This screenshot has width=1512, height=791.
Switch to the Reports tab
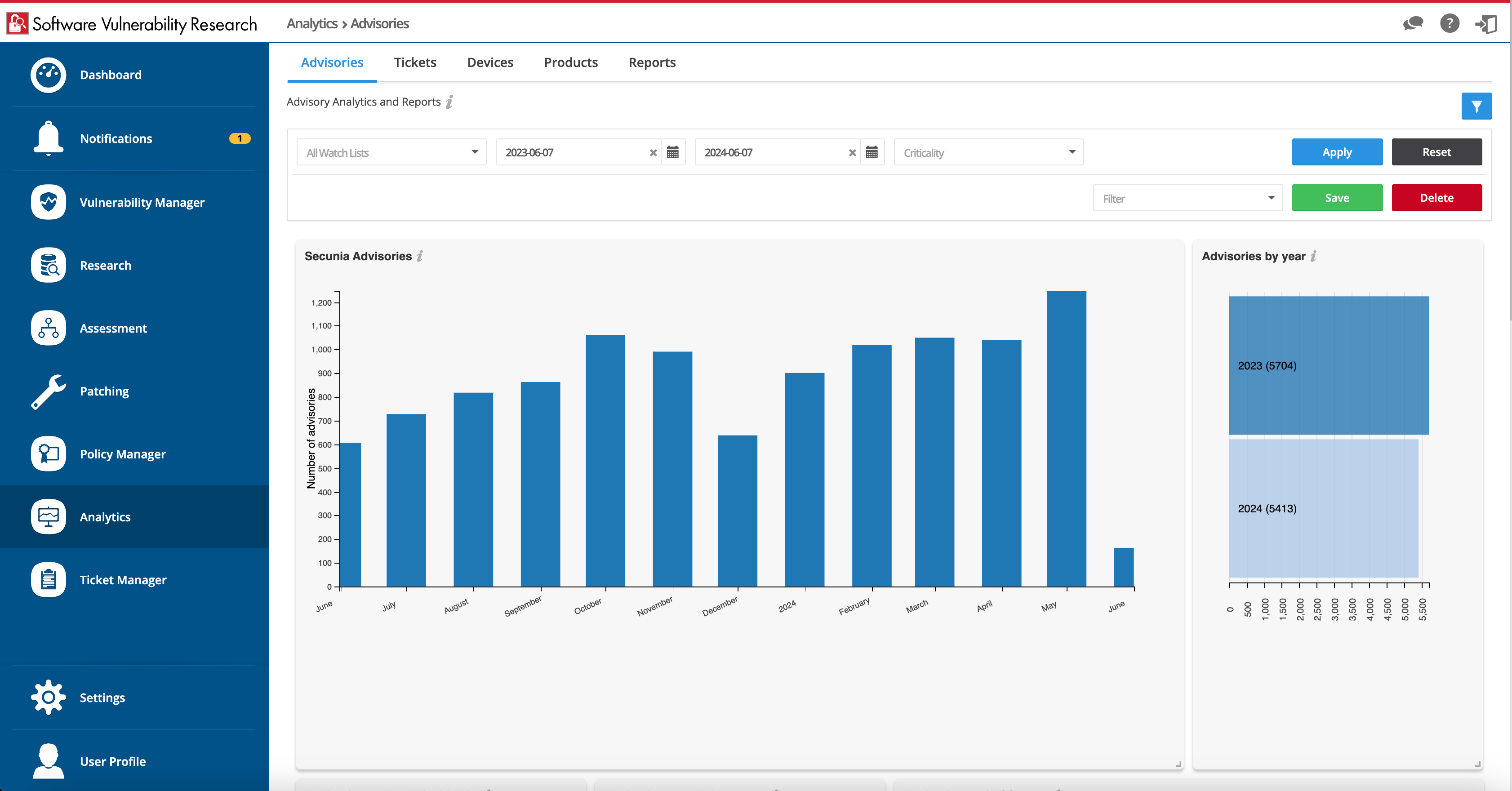point(652,62)
